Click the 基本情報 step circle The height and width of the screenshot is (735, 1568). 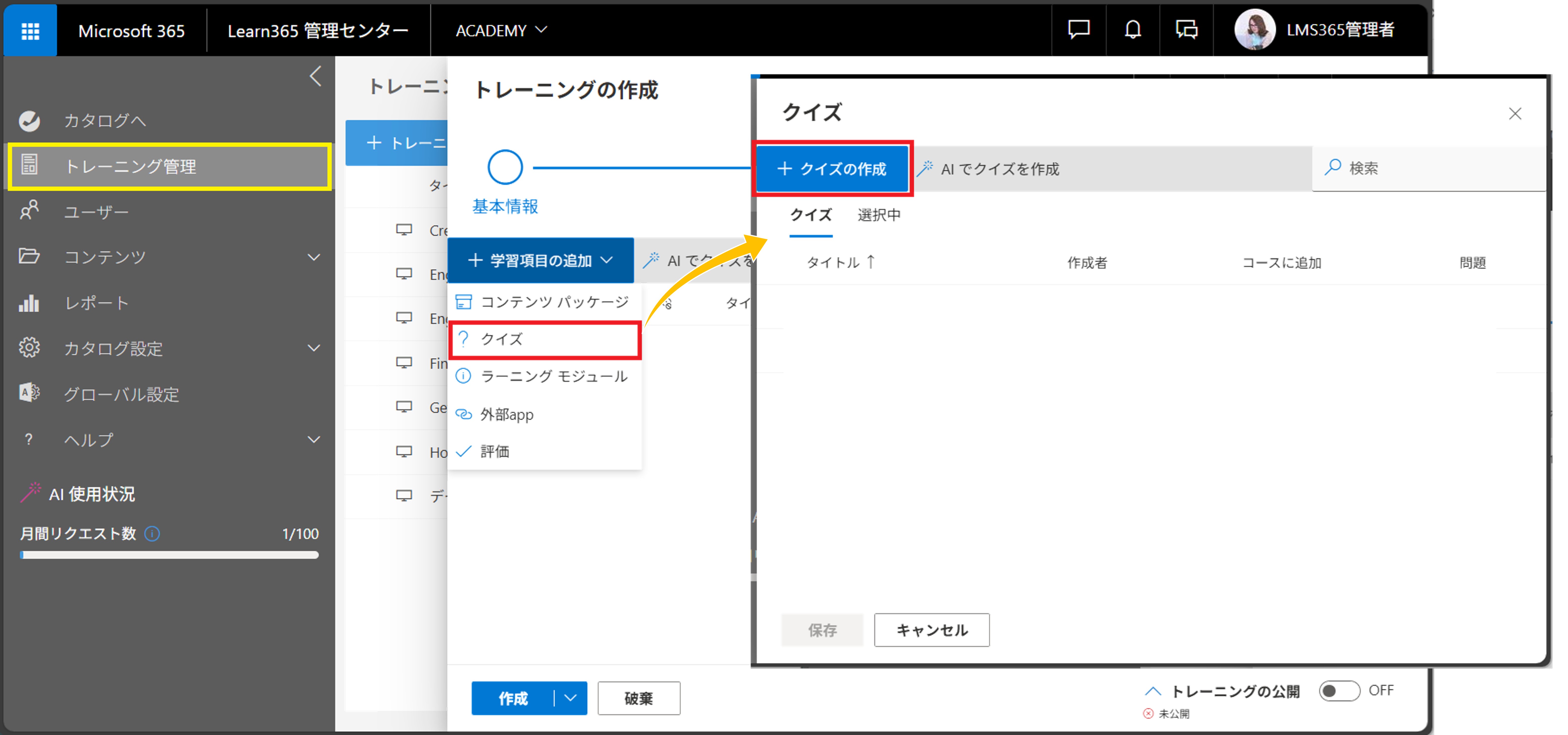pyautogui.click(x=505, y=167)
